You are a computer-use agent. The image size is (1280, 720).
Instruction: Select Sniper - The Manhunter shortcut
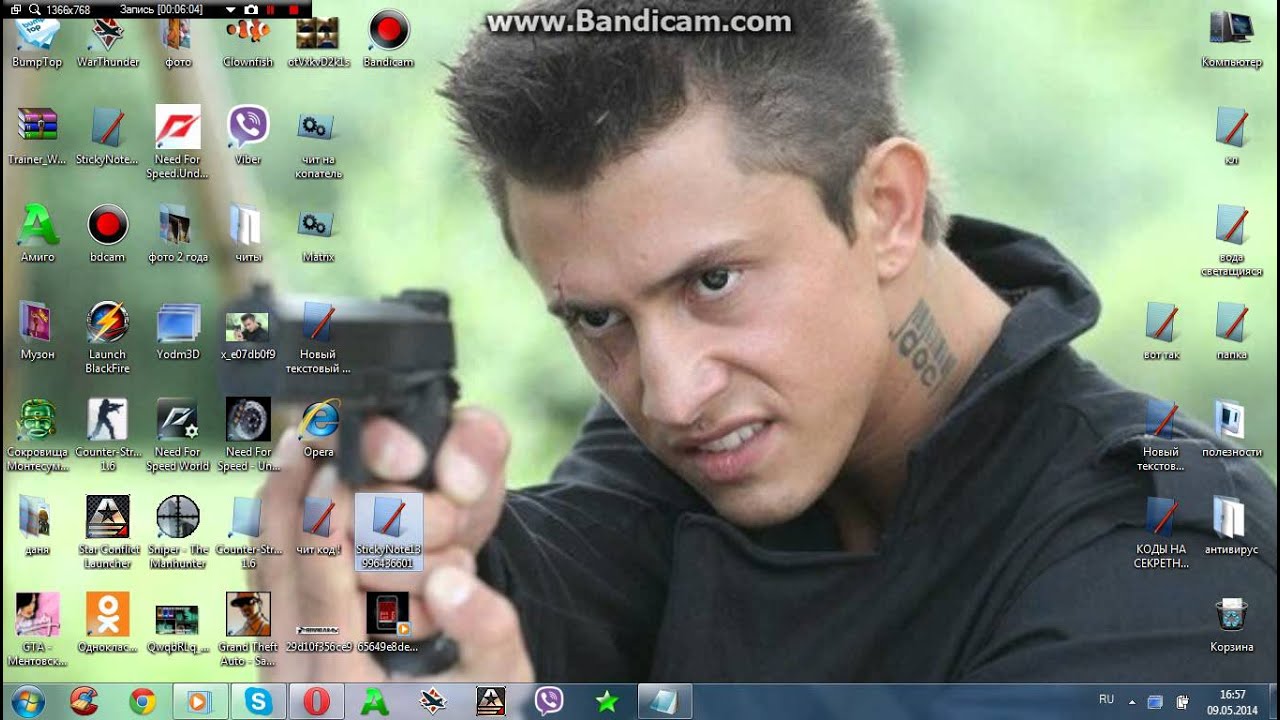pos(178,532)
